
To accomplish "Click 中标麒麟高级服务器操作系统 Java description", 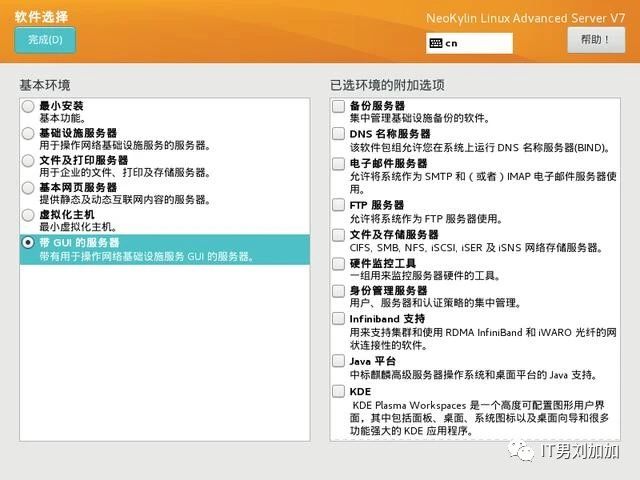I will pos(473,375).
